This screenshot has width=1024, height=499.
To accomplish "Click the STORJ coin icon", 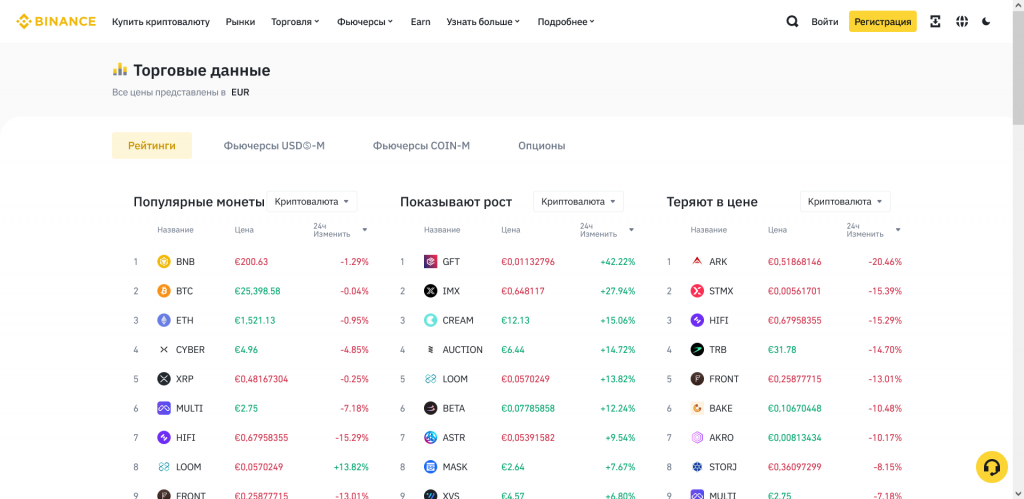I will click(697, 467).
